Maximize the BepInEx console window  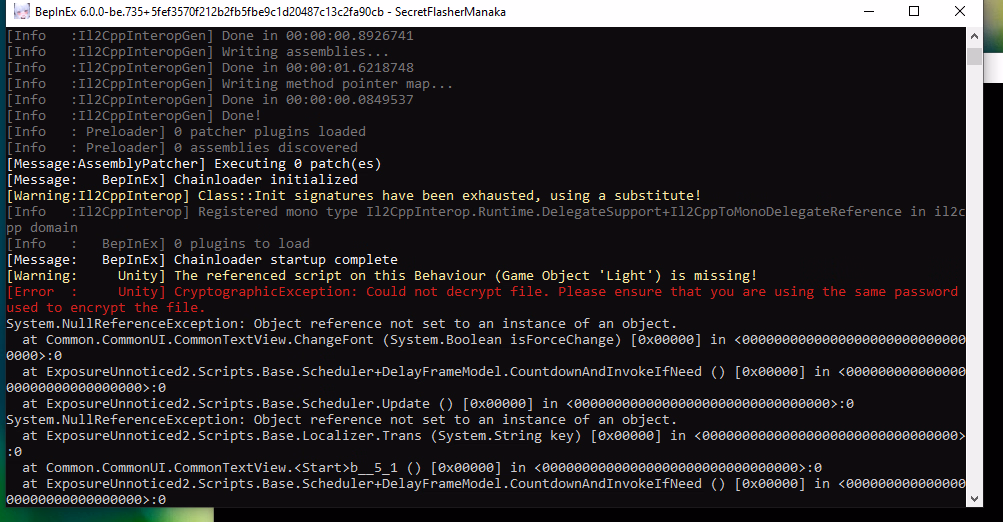[x=914, y=12]
